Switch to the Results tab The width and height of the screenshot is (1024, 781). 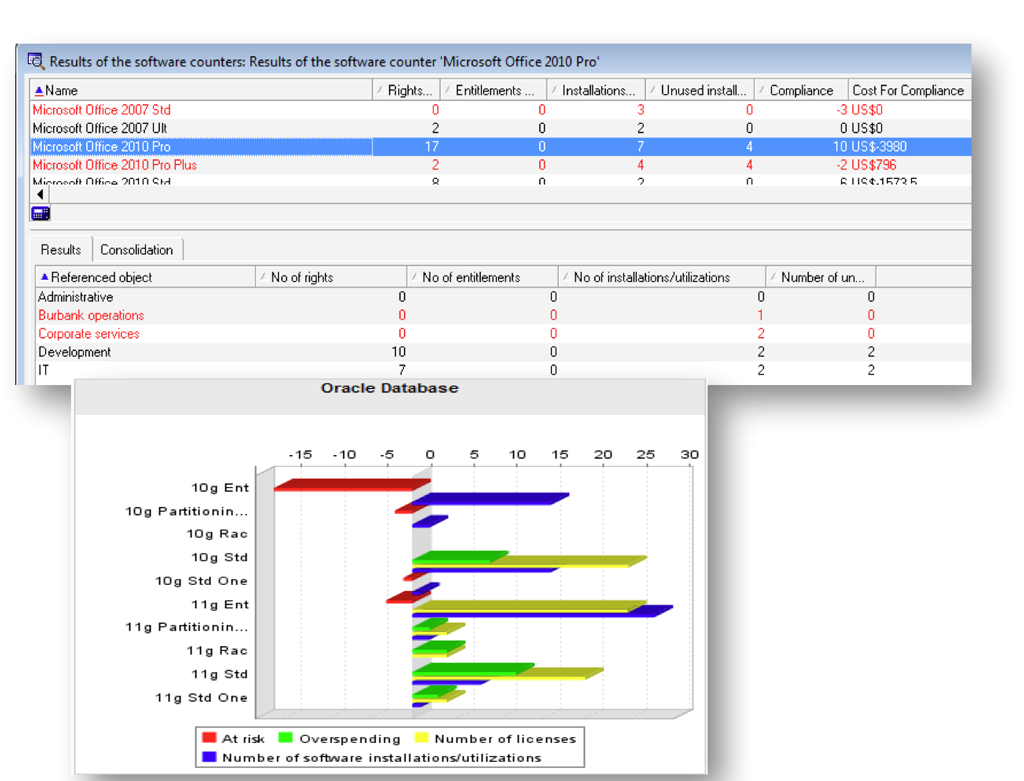tap(61, 249)
